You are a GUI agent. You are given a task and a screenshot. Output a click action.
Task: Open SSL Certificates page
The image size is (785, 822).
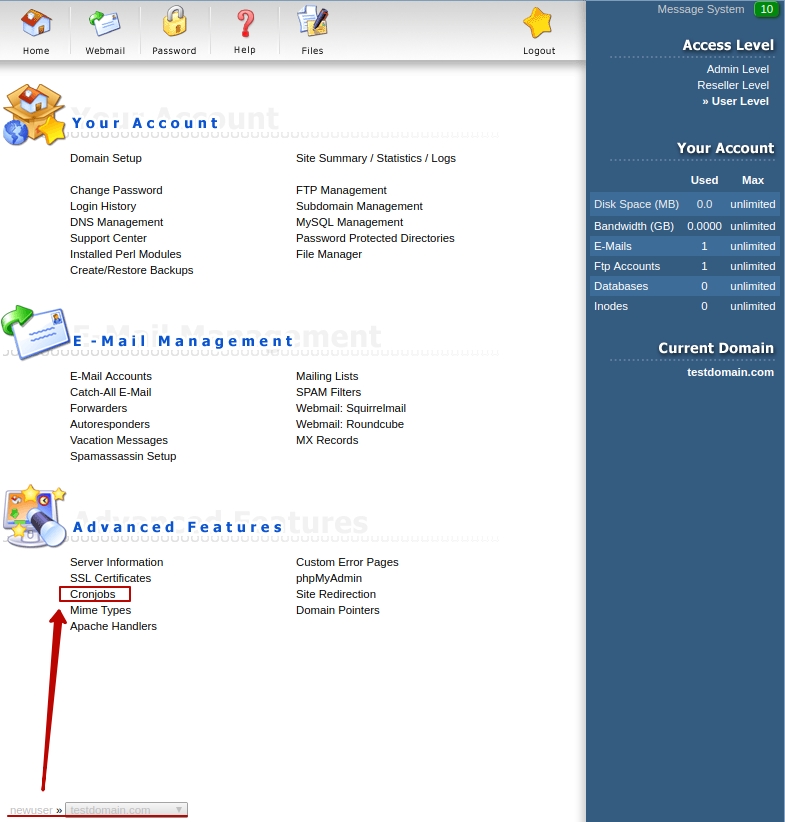pos(110,578)
